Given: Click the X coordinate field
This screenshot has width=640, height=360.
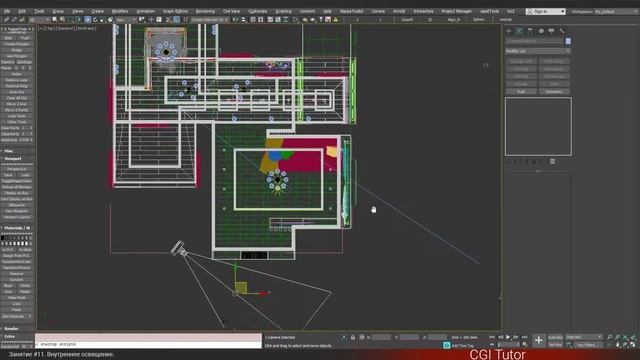Looking at the screenshot, I should 381,338.
